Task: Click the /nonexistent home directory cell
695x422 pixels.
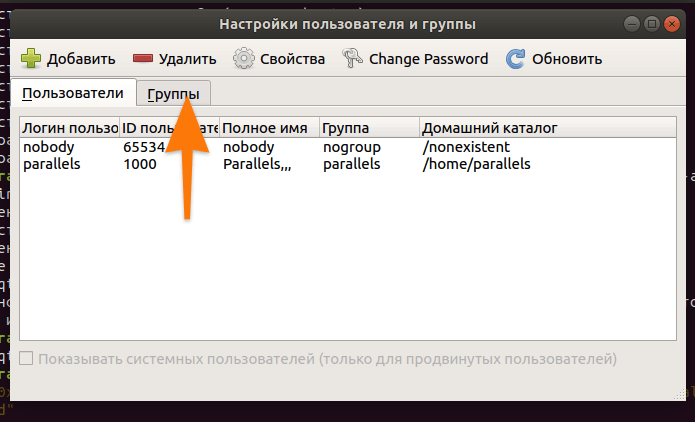Action: [x=466, y=147]
